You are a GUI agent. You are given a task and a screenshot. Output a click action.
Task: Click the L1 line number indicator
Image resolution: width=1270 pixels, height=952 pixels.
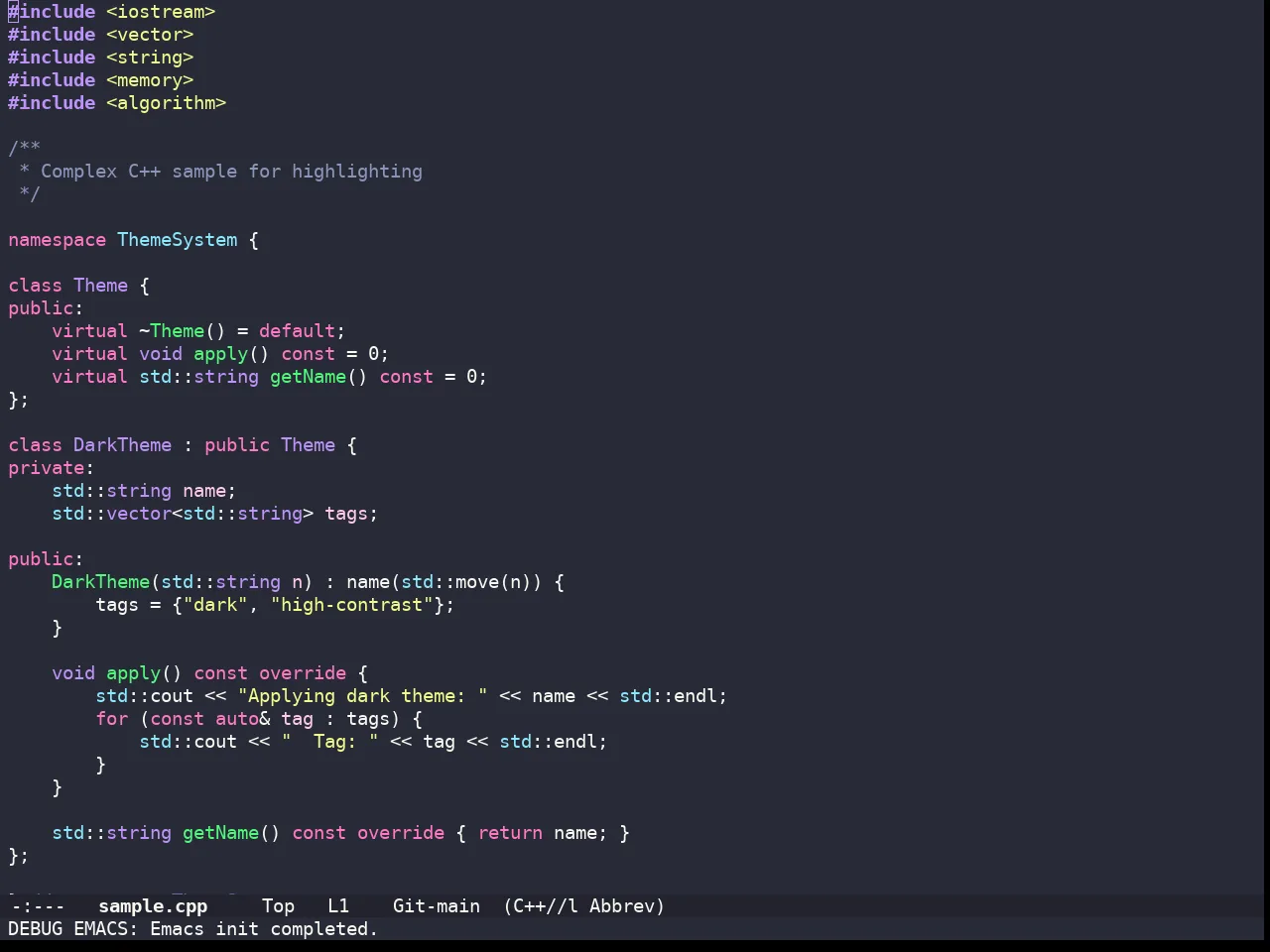click(x=338, y=905)
